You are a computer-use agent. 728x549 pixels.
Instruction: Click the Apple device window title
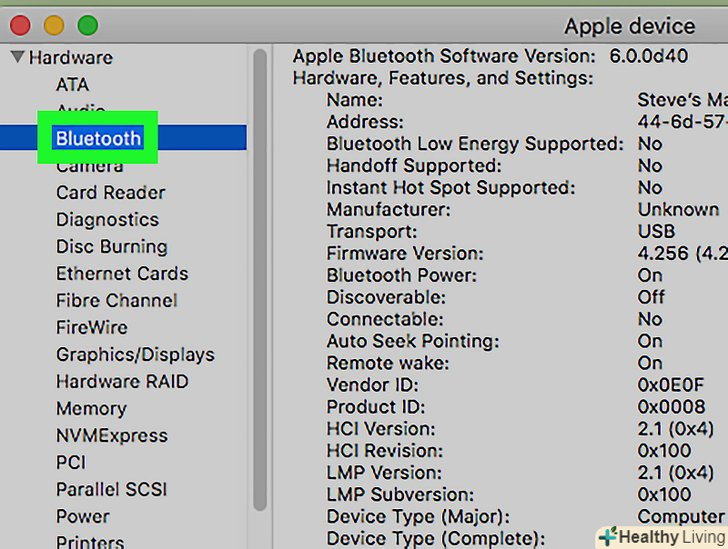(x=630, y=26)
